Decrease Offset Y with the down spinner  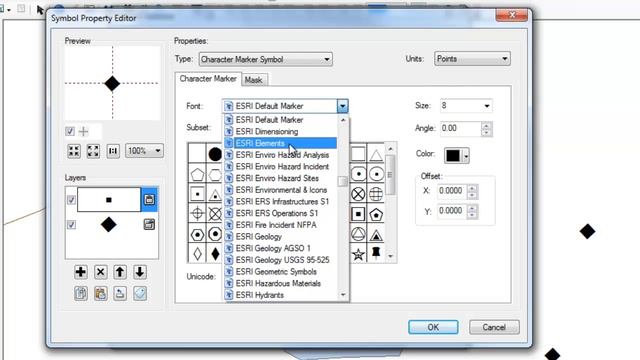pyautogui.click(x=472, y=215)
